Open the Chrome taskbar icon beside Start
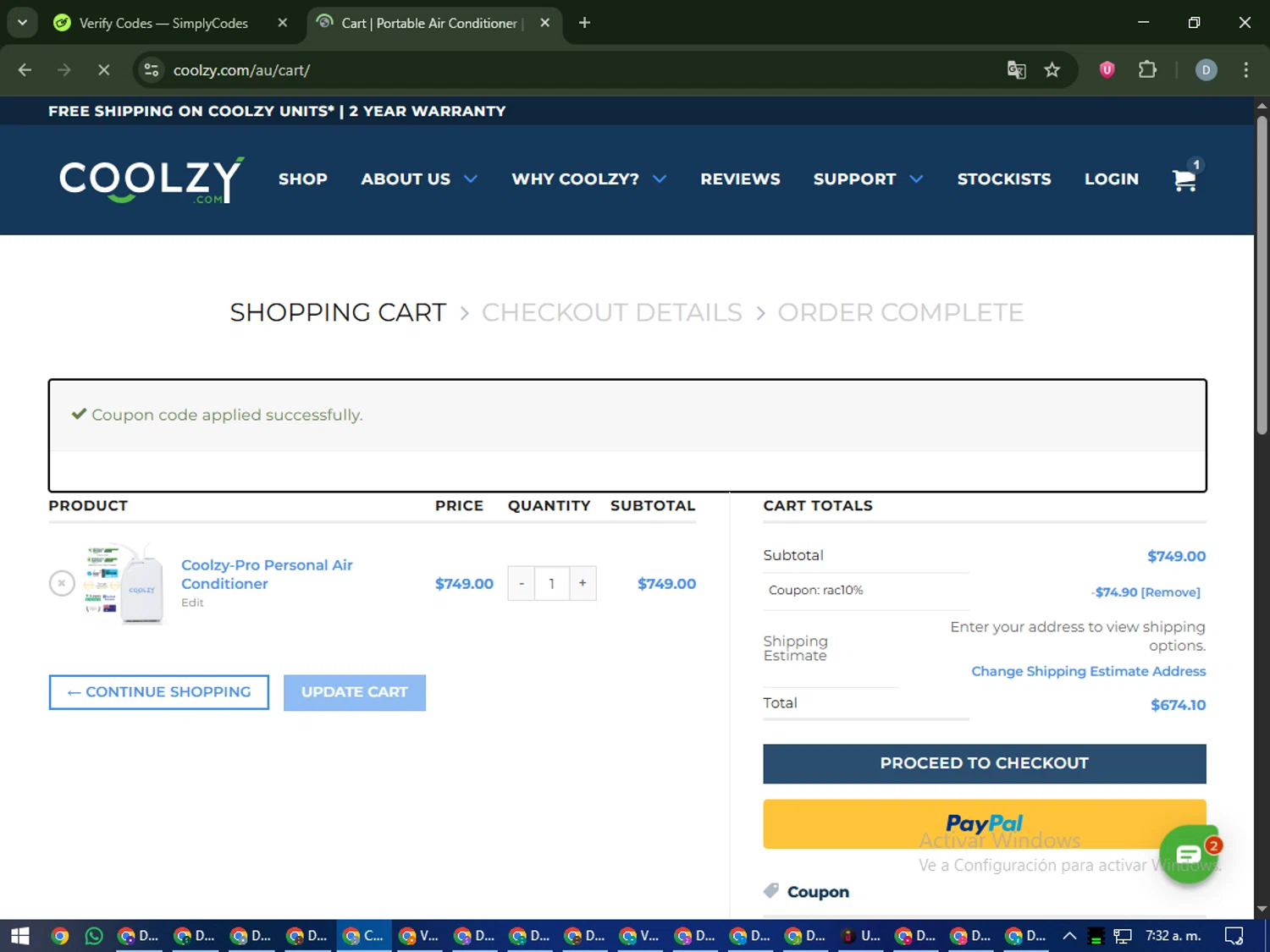Screen dimensions: 1270x952 pos(59,936)
